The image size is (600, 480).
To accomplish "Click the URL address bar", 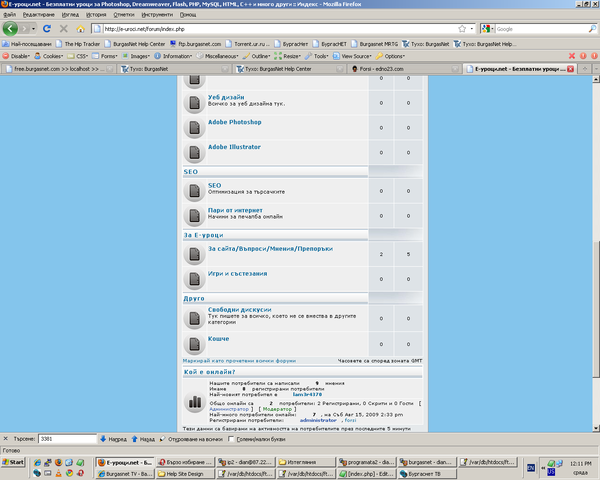I will [279, 29].
